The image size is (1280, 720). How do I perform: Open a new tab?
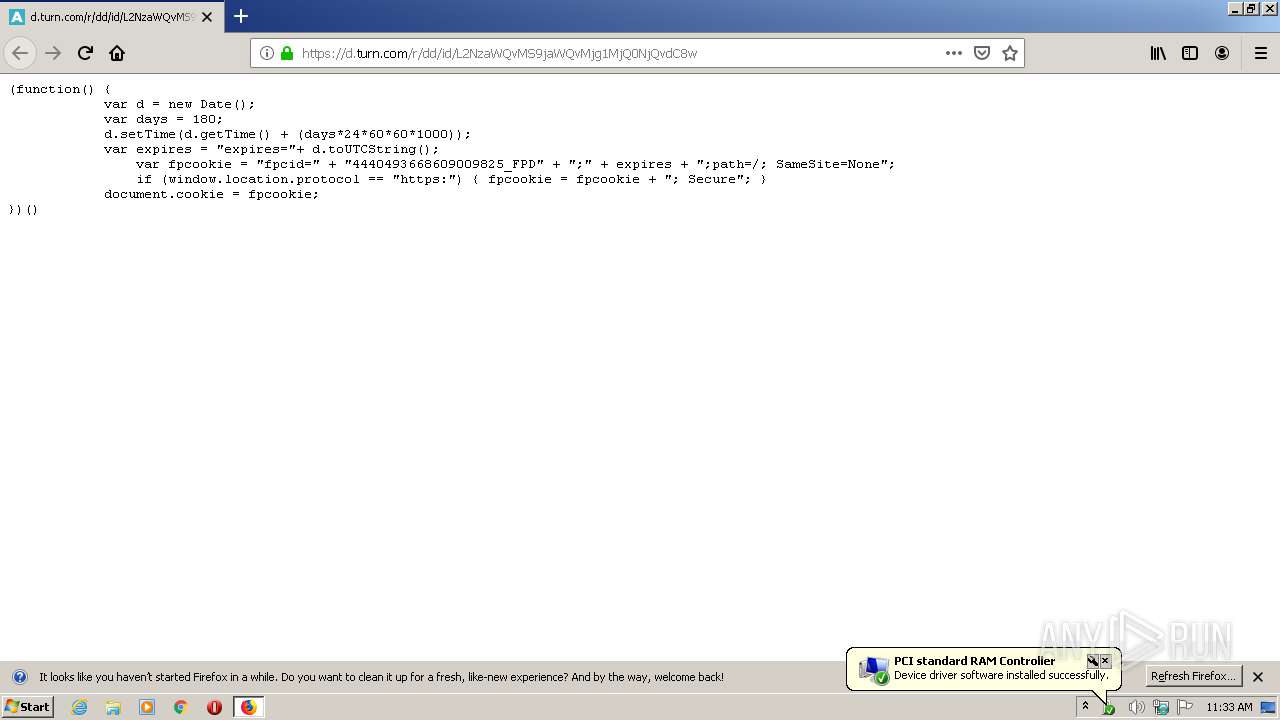point(241,16)
